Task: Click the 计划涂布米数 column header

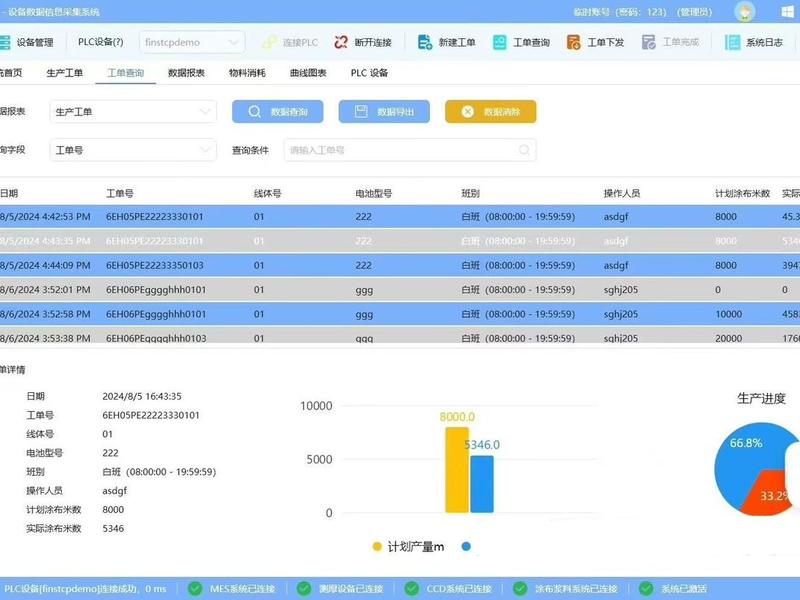Action: click(742, 193)
